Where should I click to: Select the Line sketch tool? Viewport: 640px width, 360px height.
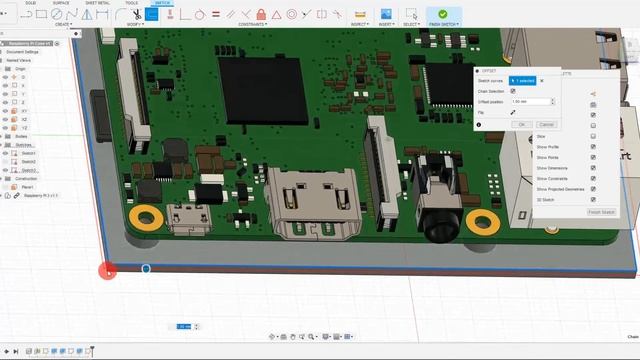(27, 14)
